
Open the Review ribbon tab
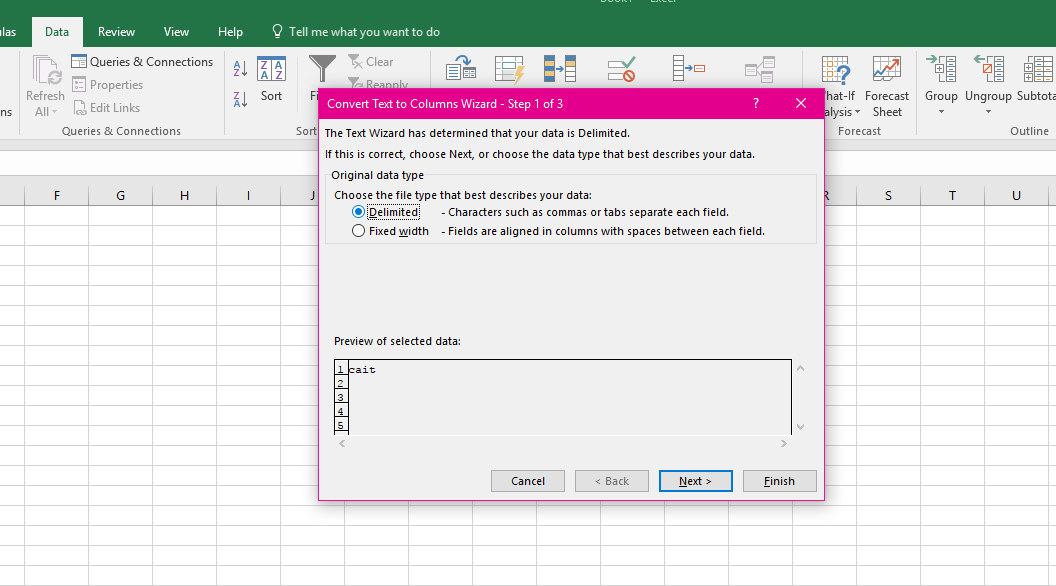[x=116, y=32]
